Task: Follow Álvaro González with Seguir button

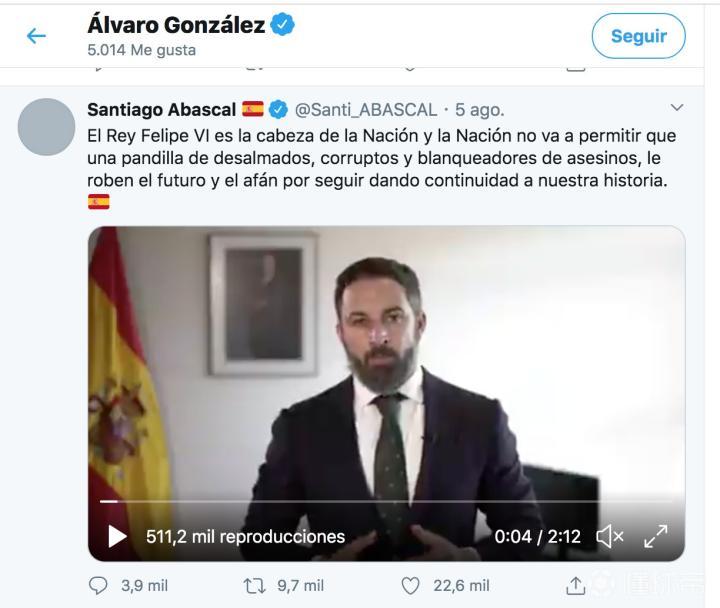Action: coord(638,36)
